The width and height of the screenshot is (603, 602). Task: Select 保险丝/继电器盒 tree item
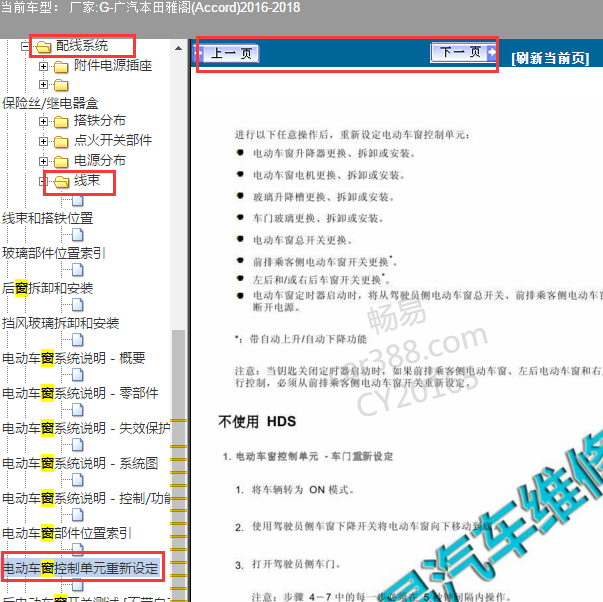tap(50, 103)
